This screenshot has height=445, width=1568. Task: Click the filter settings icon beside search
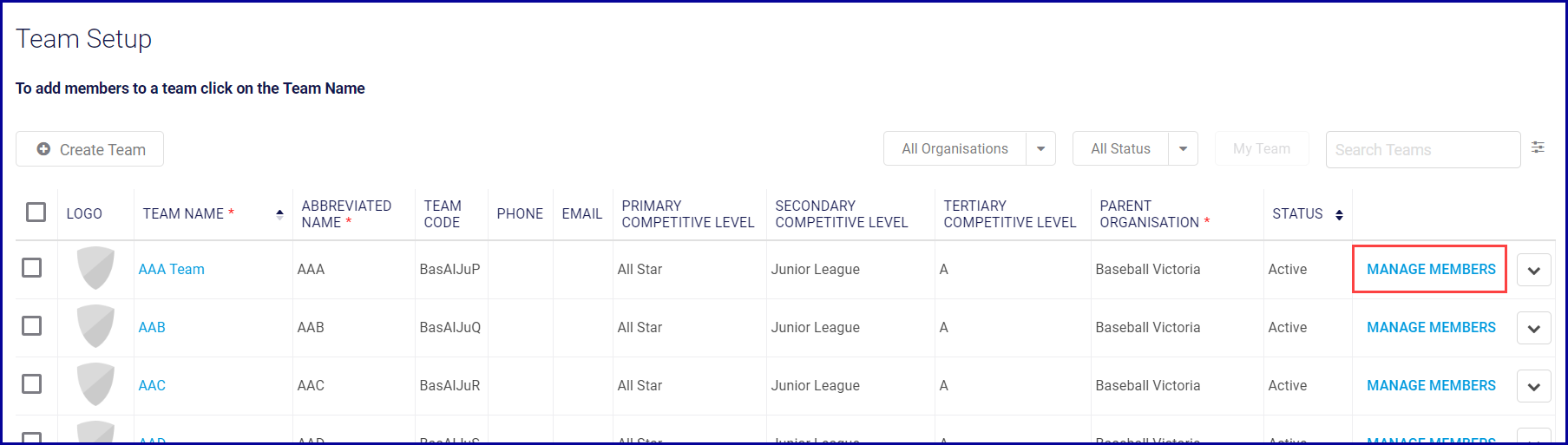point(1538,147)
